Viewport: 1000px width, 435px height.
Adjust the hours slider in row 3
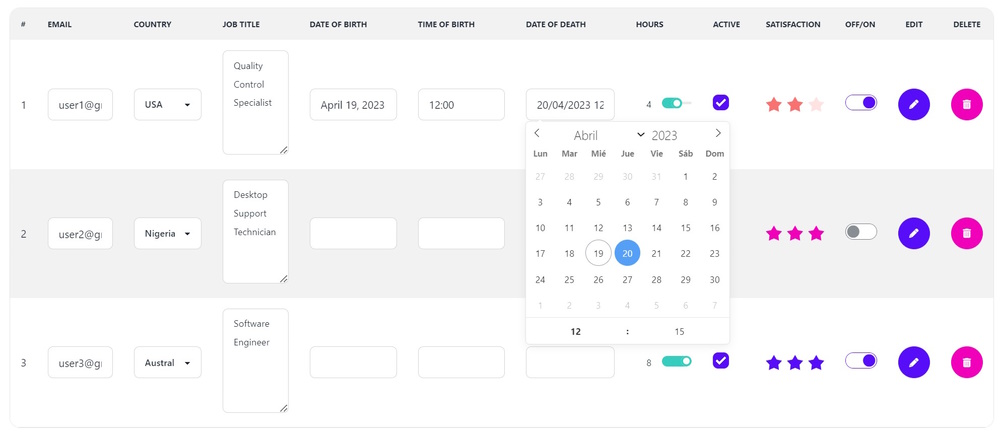pos(677,361)
